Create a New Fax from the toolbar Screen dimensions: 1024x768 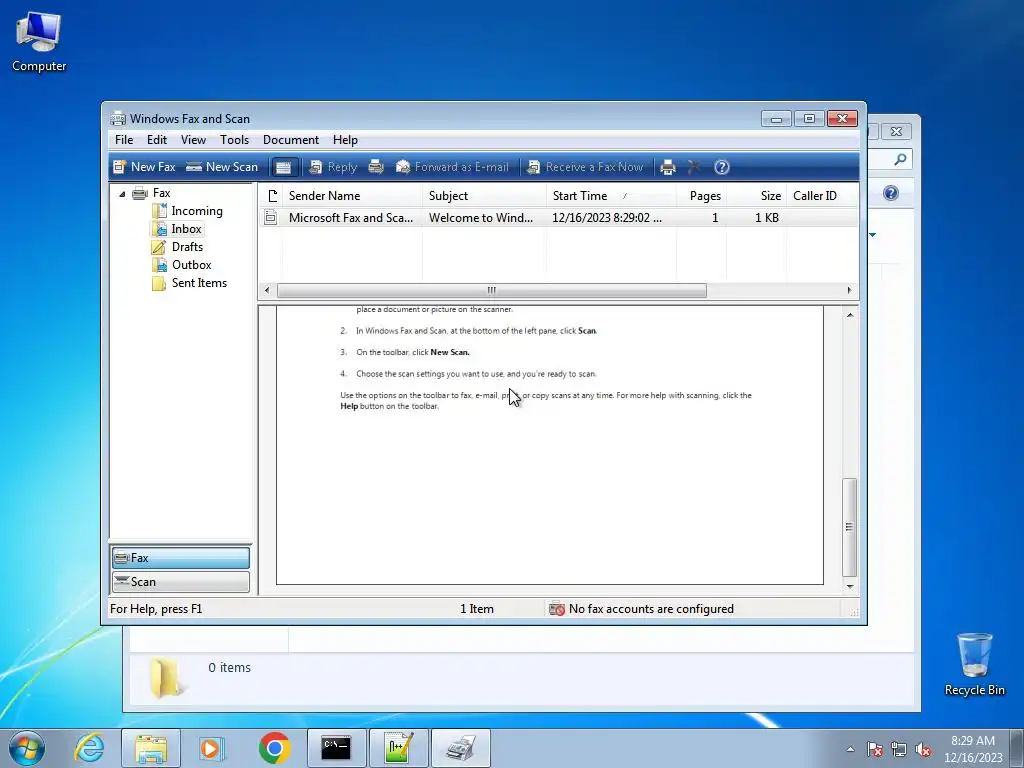(x=144, y=167)
